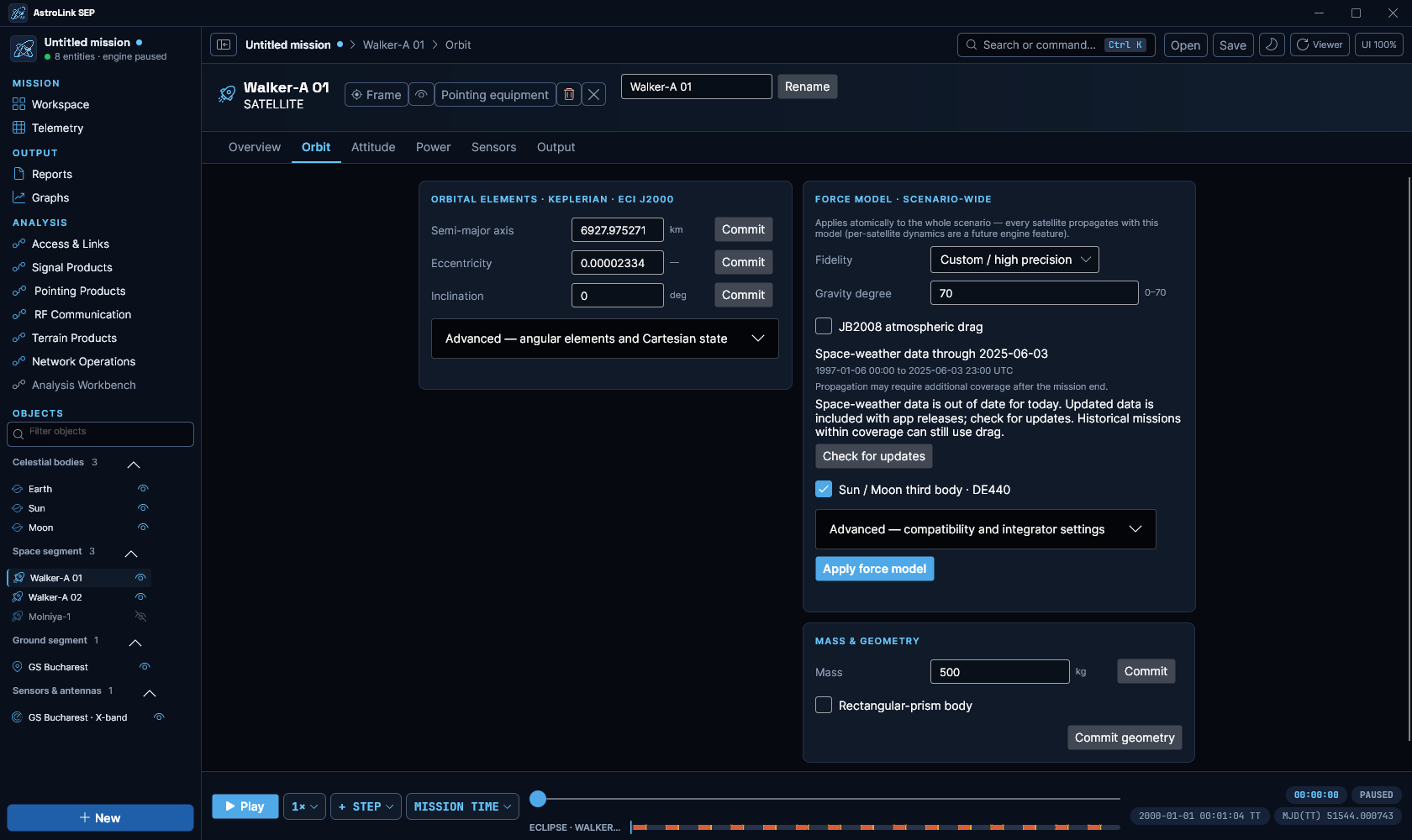Enable Rectangular-prism body checkbox
The width and height of the screenshot is (1412, 840).
tap(824, 705)
